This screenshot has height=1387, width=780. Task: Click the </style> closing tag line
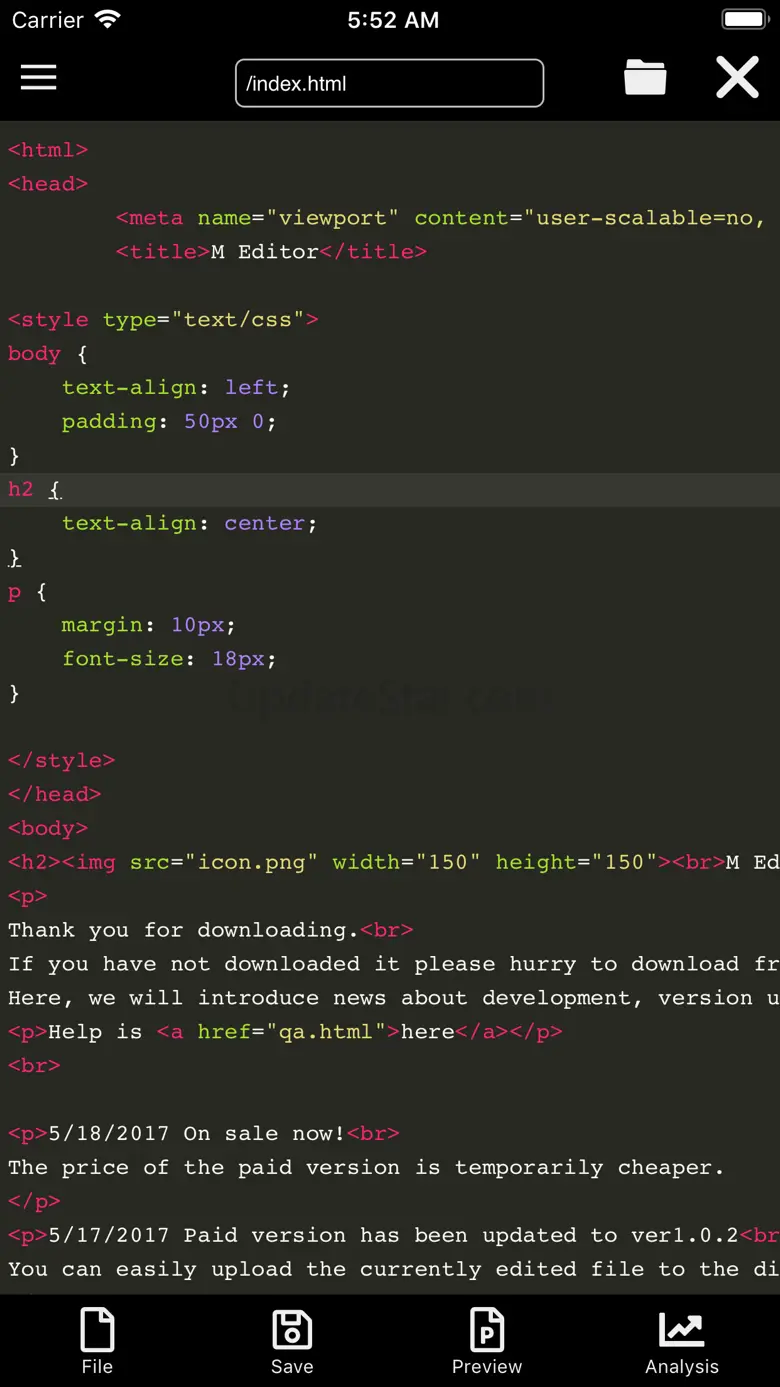pos(61,761)
